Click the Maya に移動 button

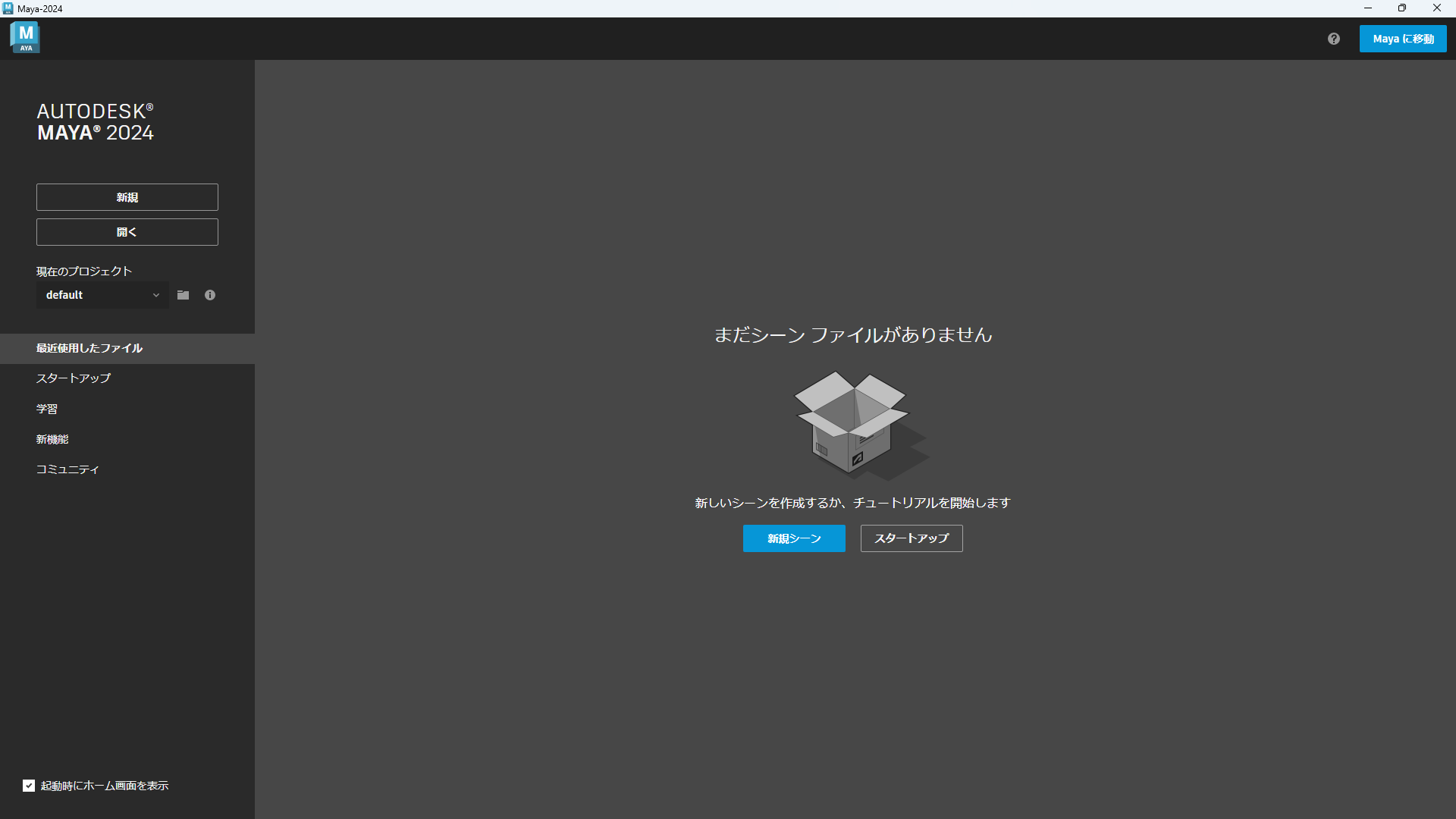coord(1403,39)
